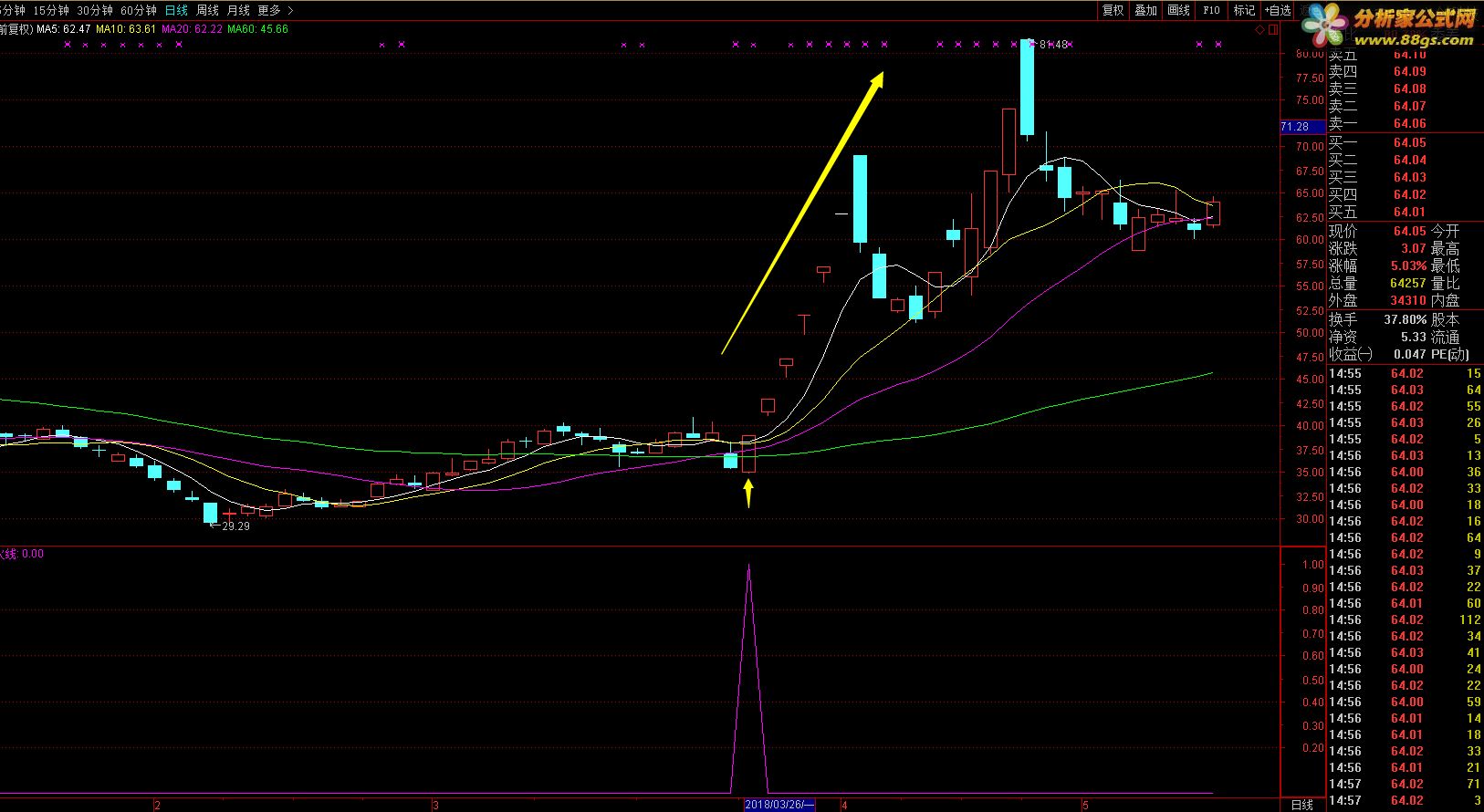
Task: Click the sub-indicator label showing 0.00
Action: pyautogui.click(x=22, y=554)
